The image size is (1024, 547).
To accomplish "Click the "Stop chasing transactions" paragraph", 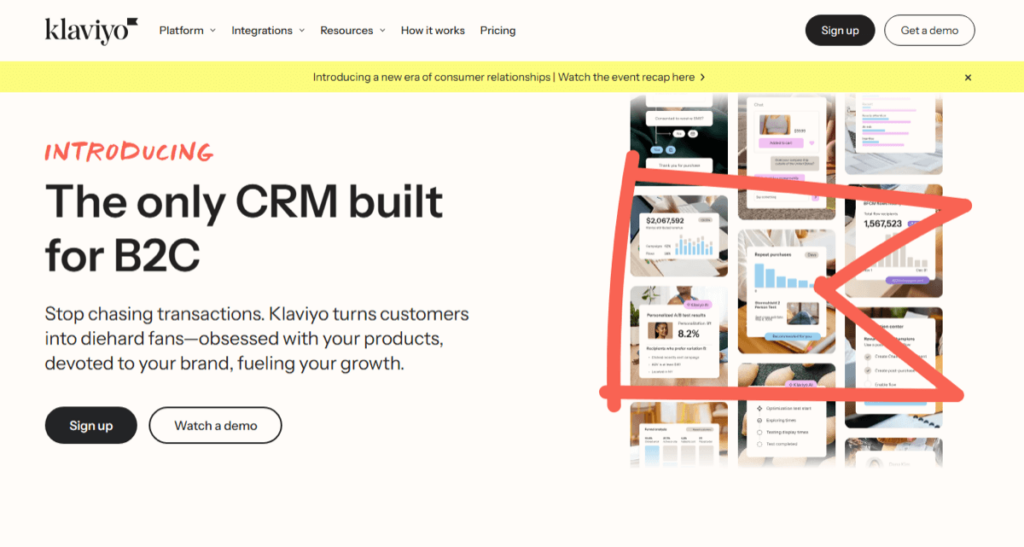I will point(257,338).
